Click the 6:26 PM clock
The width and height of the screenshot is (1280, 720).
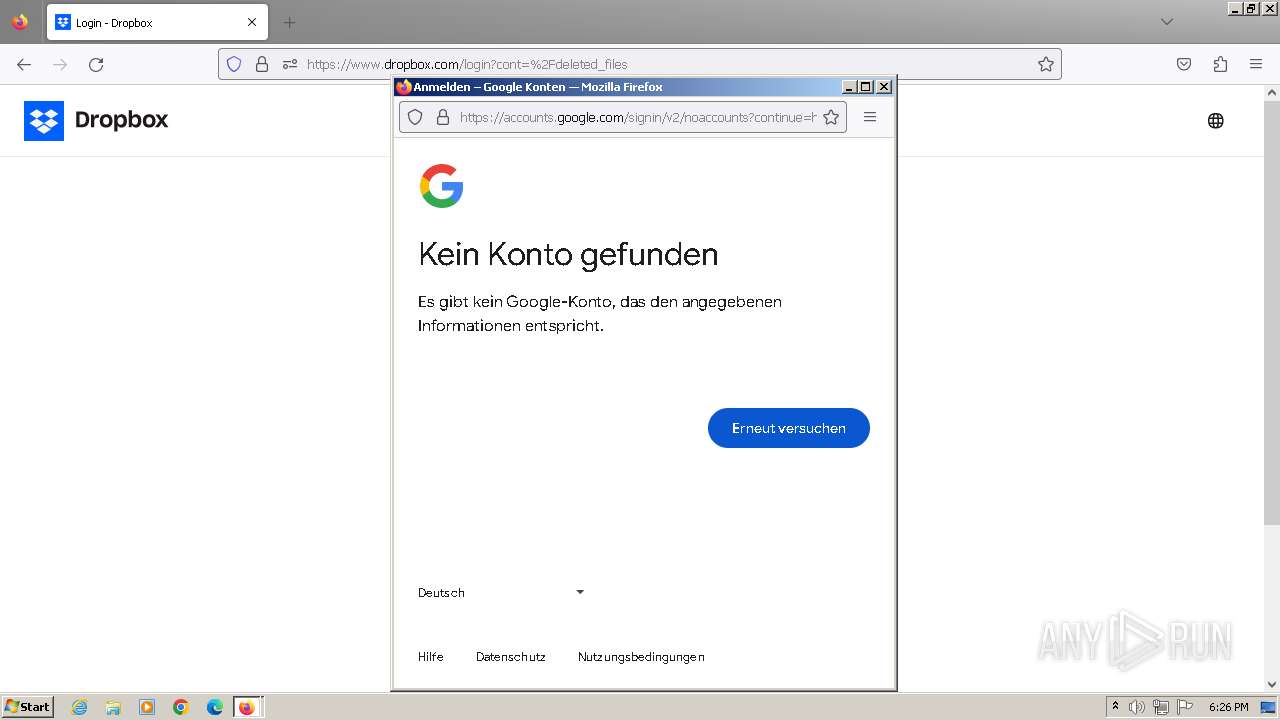1228,707
